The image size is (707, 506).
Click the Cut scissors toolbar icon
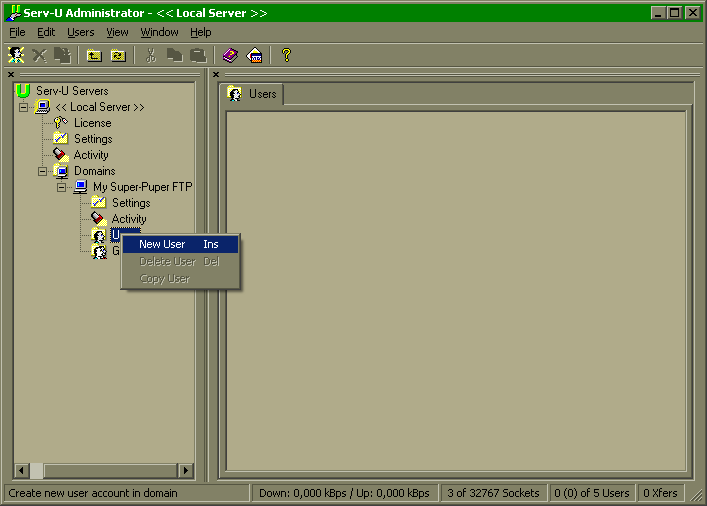pos(151,55)
